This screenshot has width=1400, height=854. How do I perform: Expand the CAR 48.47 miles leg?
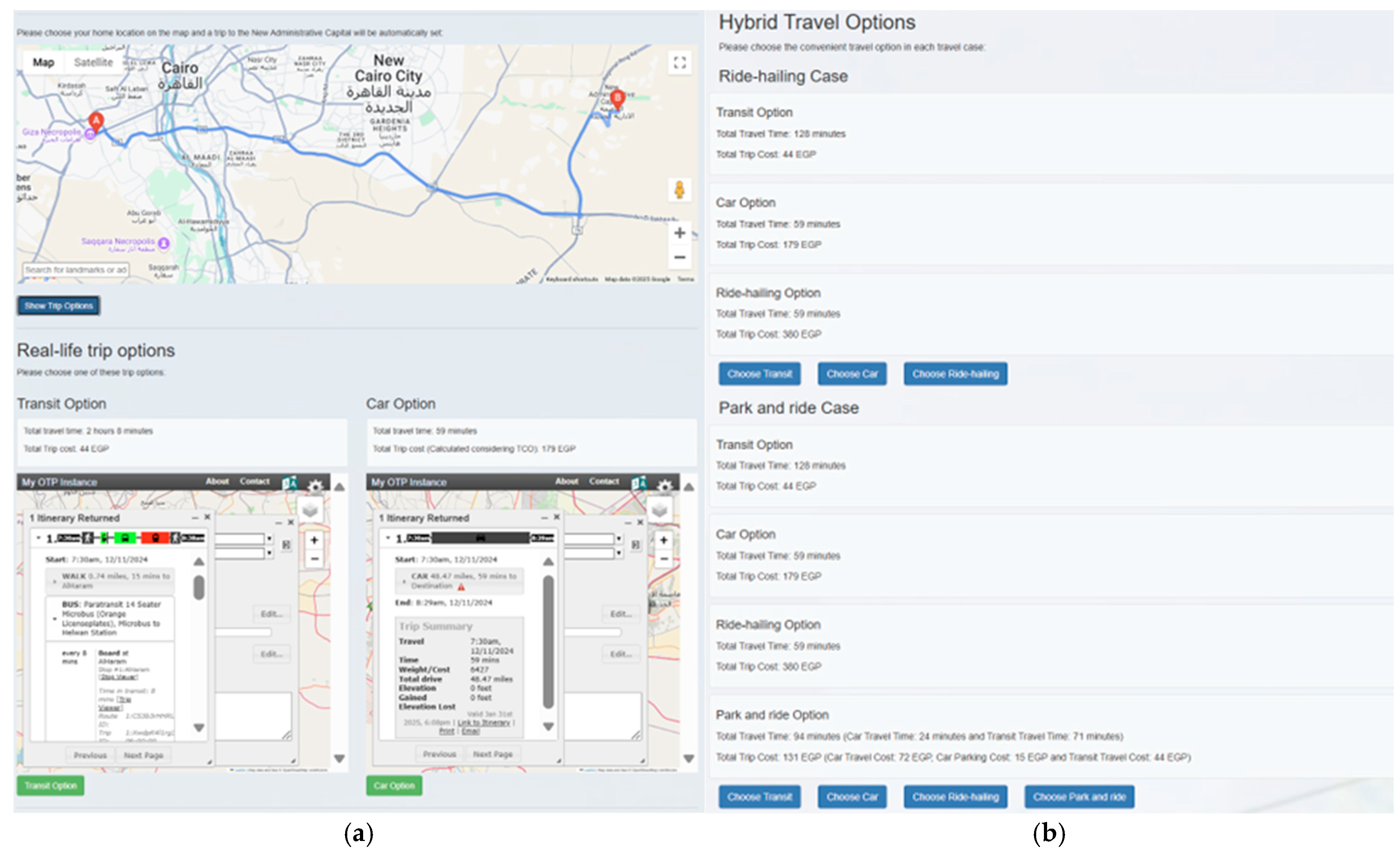(x=404, y=581)
